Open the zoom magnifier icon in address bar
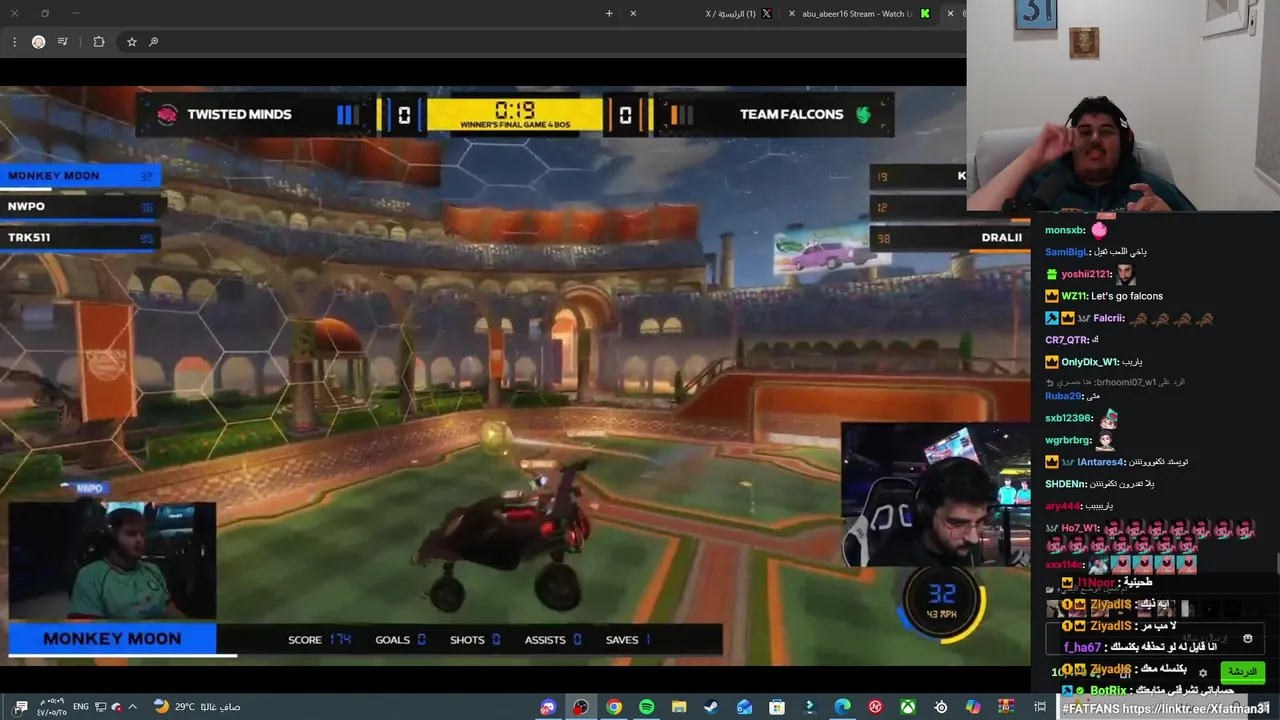The image size is (1280, 720). click(x=153, y=42)
